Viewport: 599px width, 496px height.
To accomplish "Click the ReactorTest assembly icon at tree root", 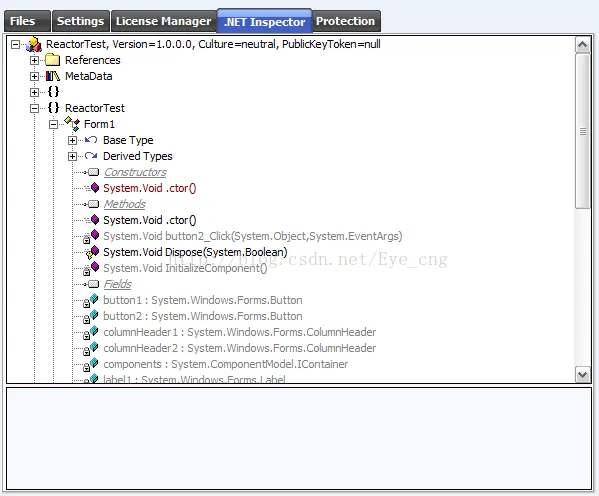I will 34,44.
